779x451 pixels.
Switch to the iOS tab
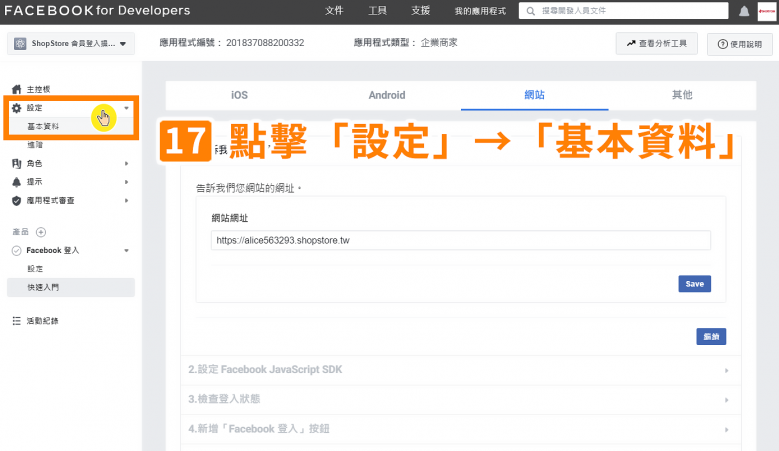tap(239, 95)
